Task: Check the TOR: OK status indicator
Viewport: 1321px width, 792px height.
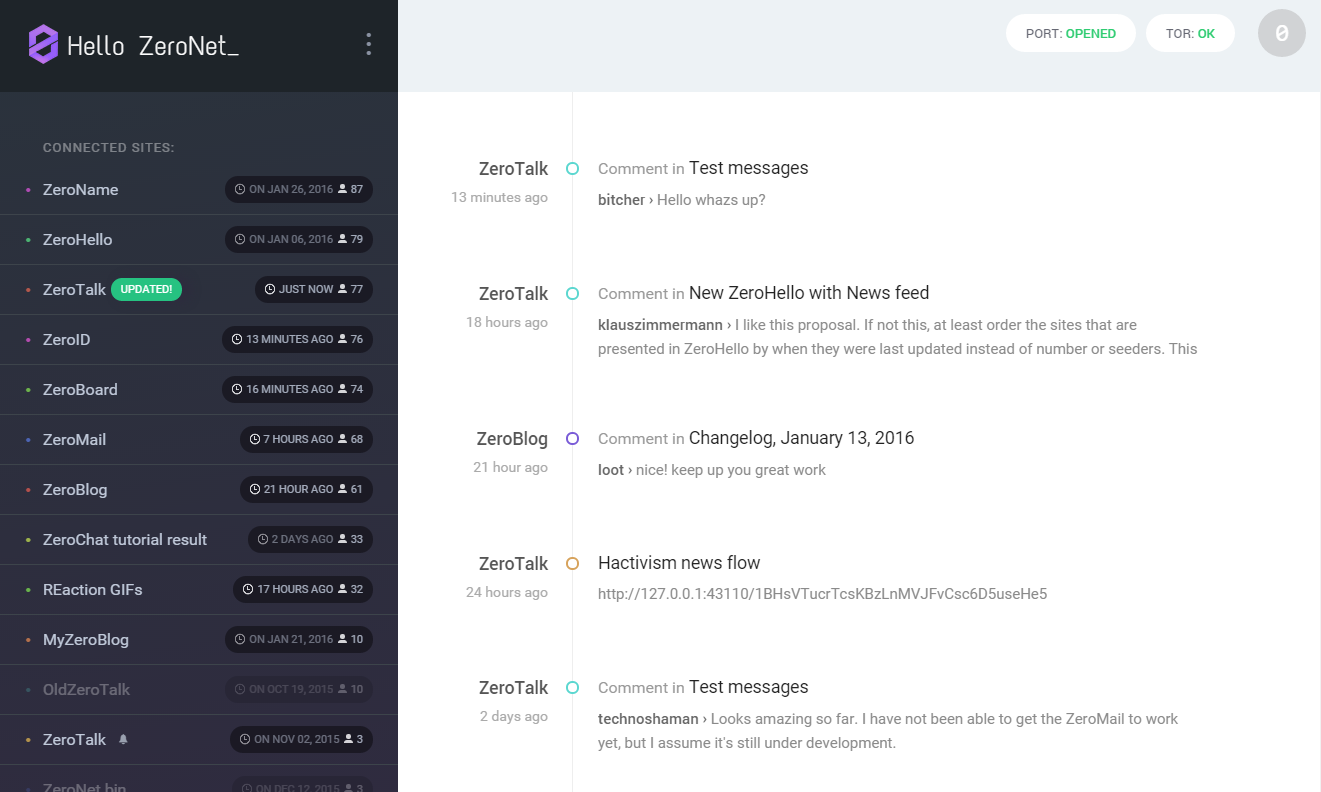Action: (x=1190, y=33)
